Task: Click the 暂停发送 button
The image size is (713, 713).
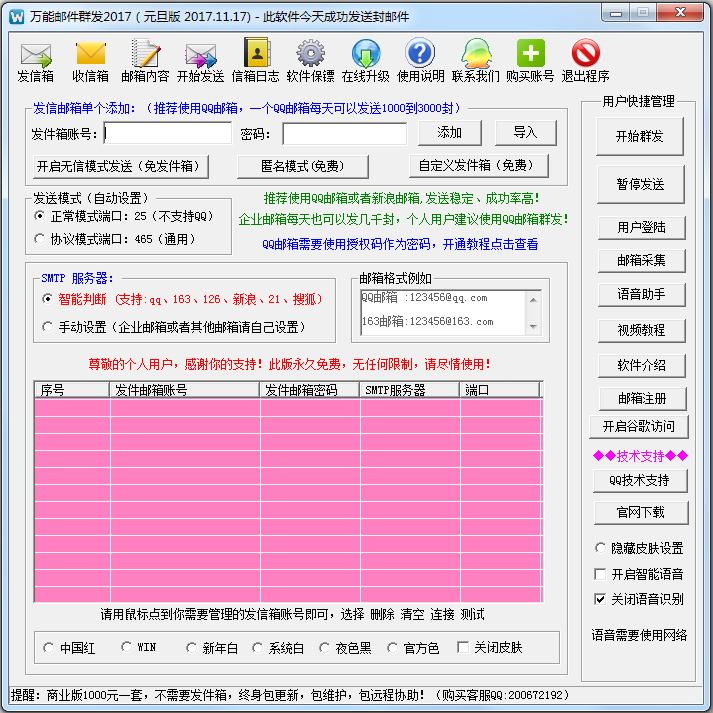Action: coord(640,184)
